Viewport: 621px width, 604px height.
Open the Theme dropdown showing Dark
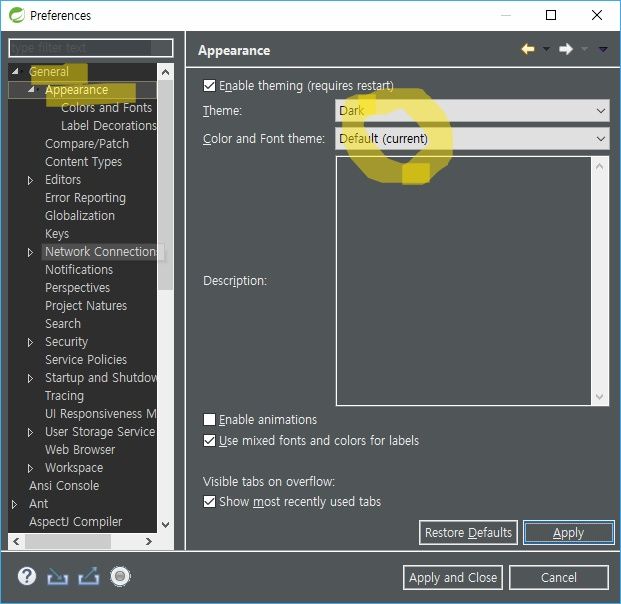pos(472,111)
